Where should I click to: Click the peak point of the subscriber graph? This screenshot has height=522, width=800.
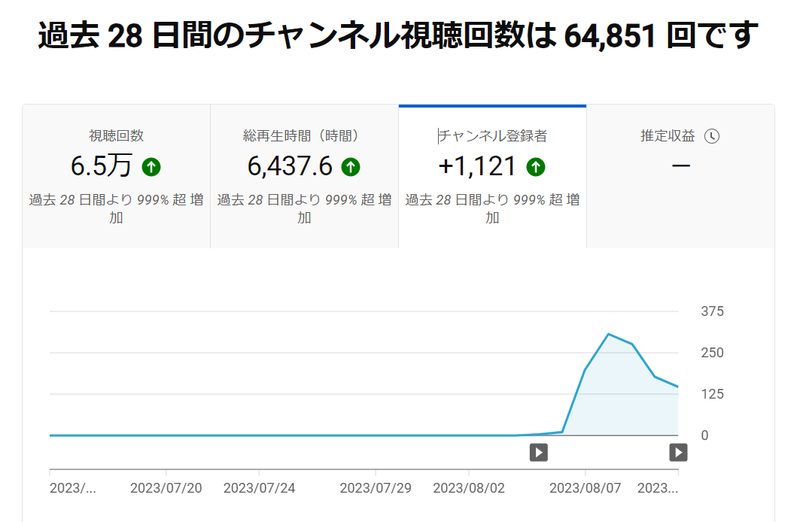pyautogui.click(x=608, y=334)
